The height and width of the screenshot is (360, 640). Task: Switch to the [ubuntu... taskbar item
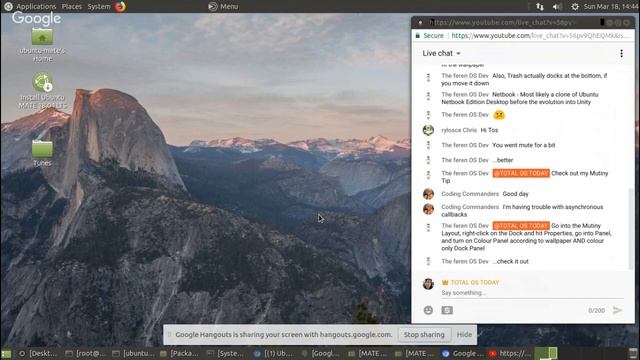pyautogui.click(x=133, y=353)
